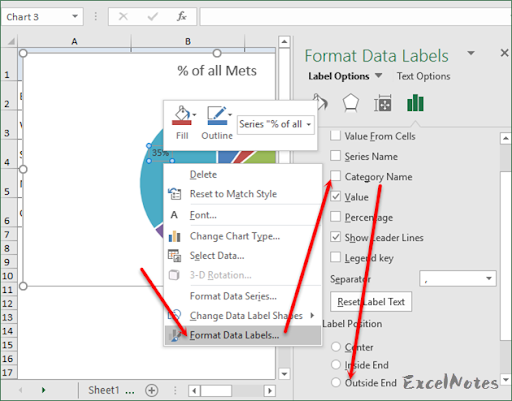Click the chart title % of all Mets
Image resolution: width=512 pixels, height=401 pixels.
click(x=217, y=71)
